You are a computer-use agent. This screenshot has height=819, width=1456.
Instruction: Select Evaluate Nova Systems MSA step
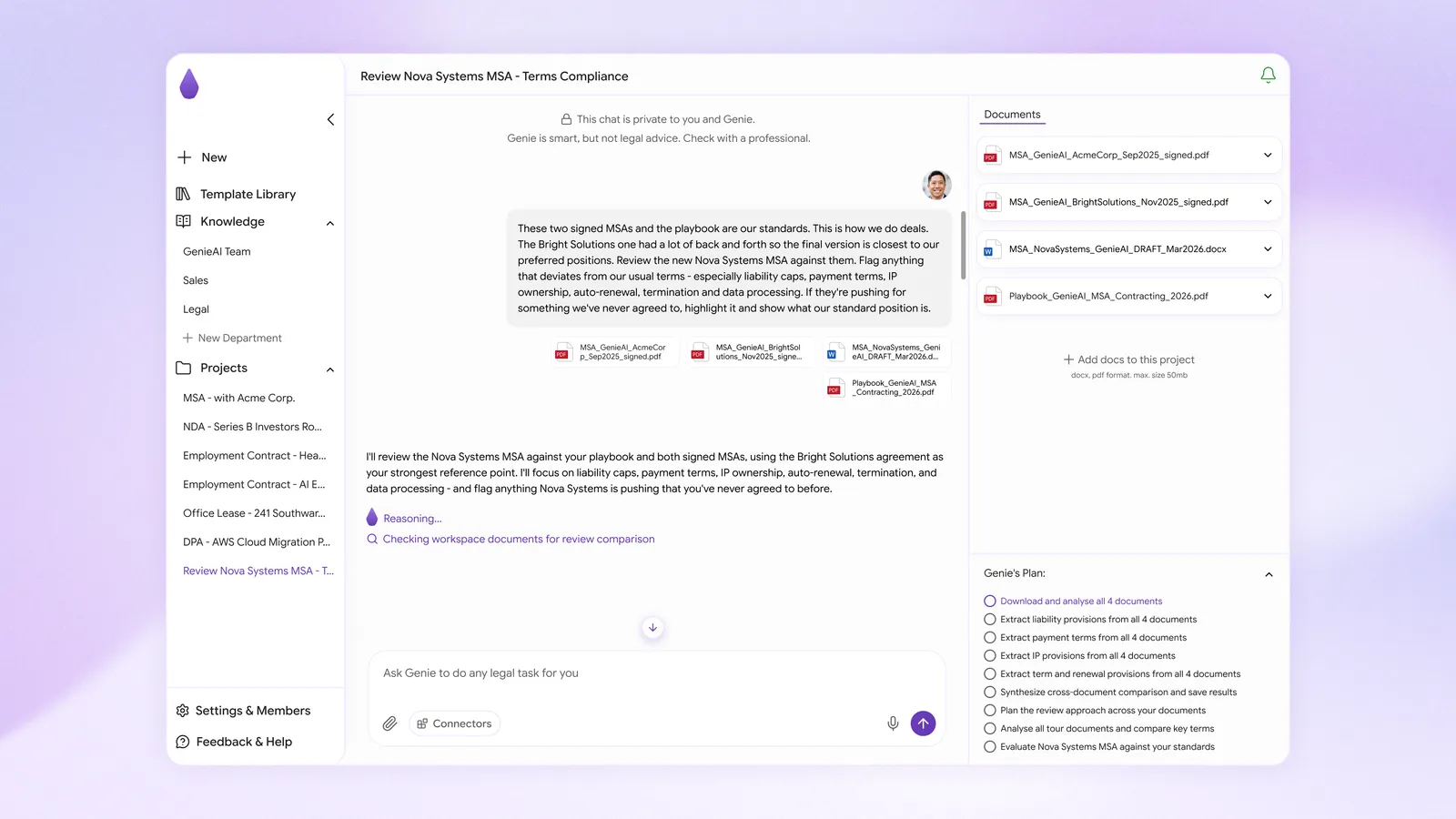(x=1099, y=747)
